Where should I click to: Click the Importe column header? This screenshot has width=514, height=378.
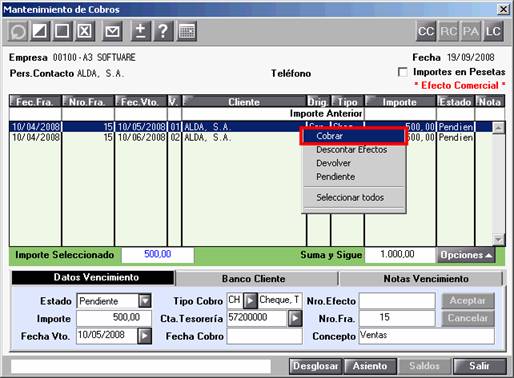[x=400, y=101]
